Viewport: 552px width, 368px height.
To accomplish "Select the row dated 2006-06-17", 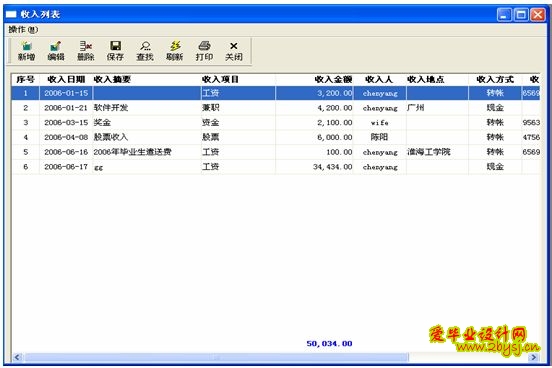I will point(276,167).
